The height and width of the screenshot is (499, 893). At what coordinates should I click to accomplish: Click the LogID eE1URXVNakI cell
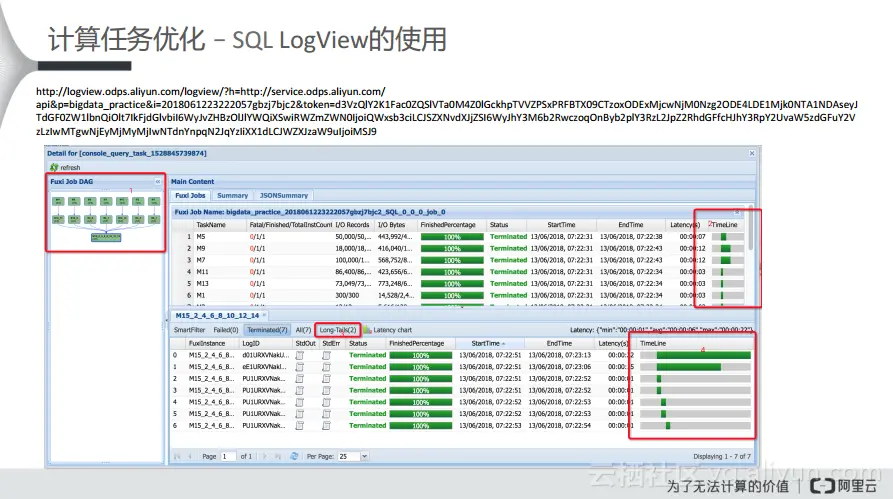(265, 367)
